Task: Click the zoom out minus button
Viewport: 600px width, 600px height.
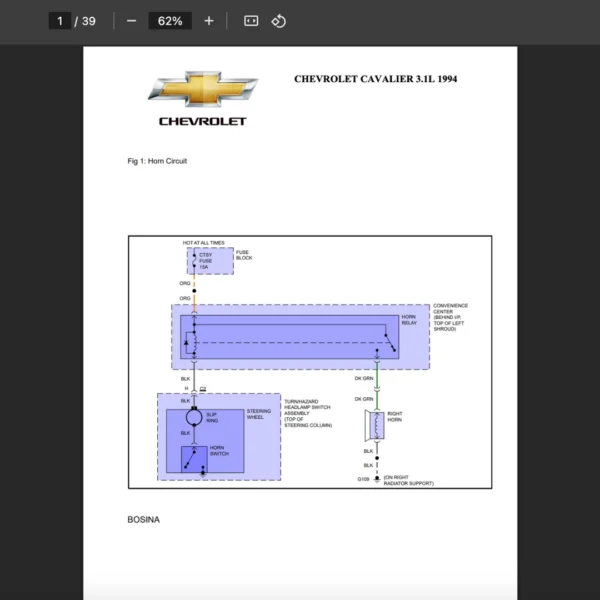Action: coord(131,21)
